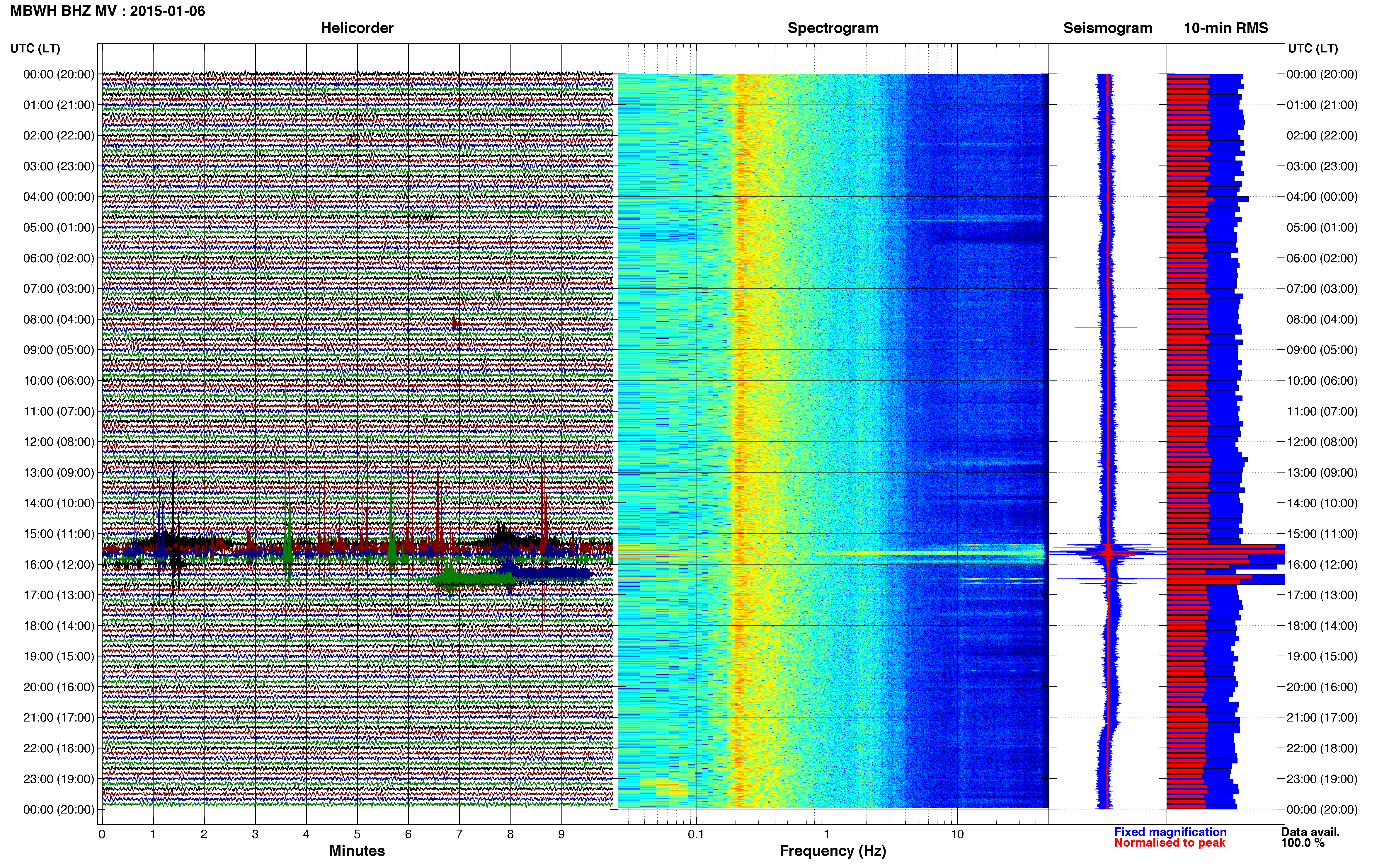Click right-side time label '20:00 (16:00)'
This screenshot has width=1389, height=868.
[1322, 687]
